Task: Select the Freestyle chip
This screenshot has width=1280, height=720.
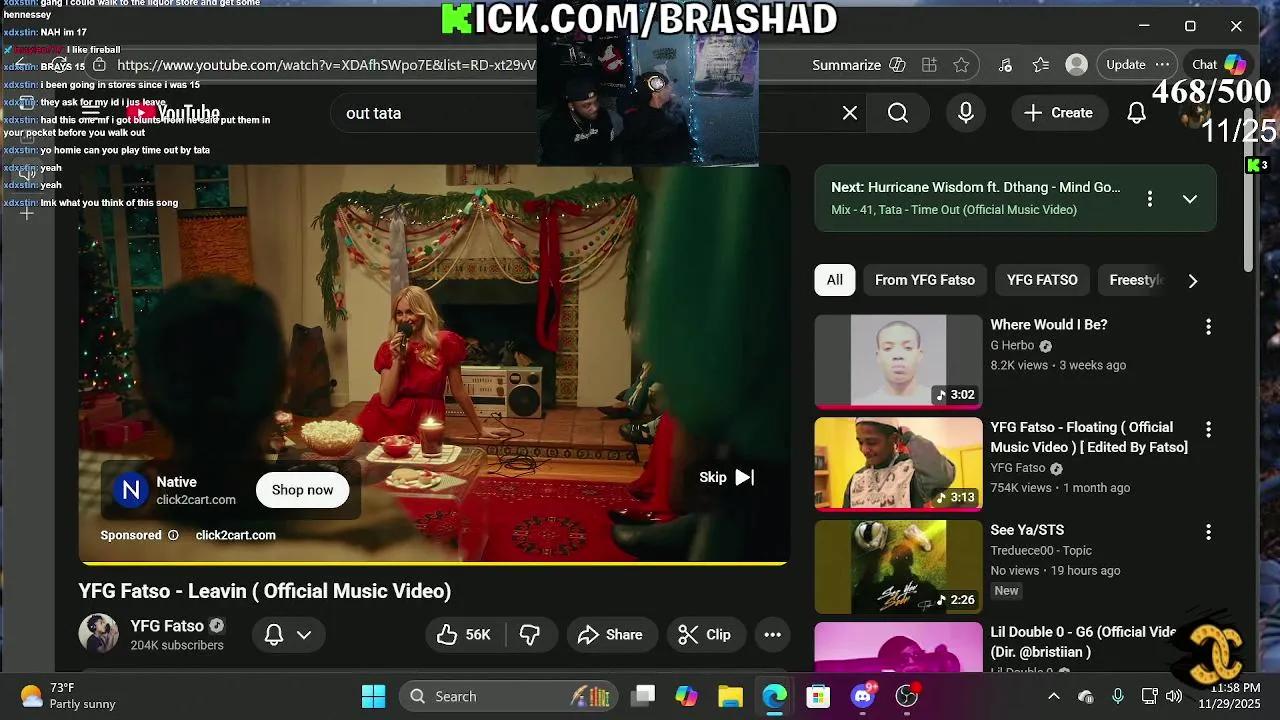Action: [x=1134, y=280]
